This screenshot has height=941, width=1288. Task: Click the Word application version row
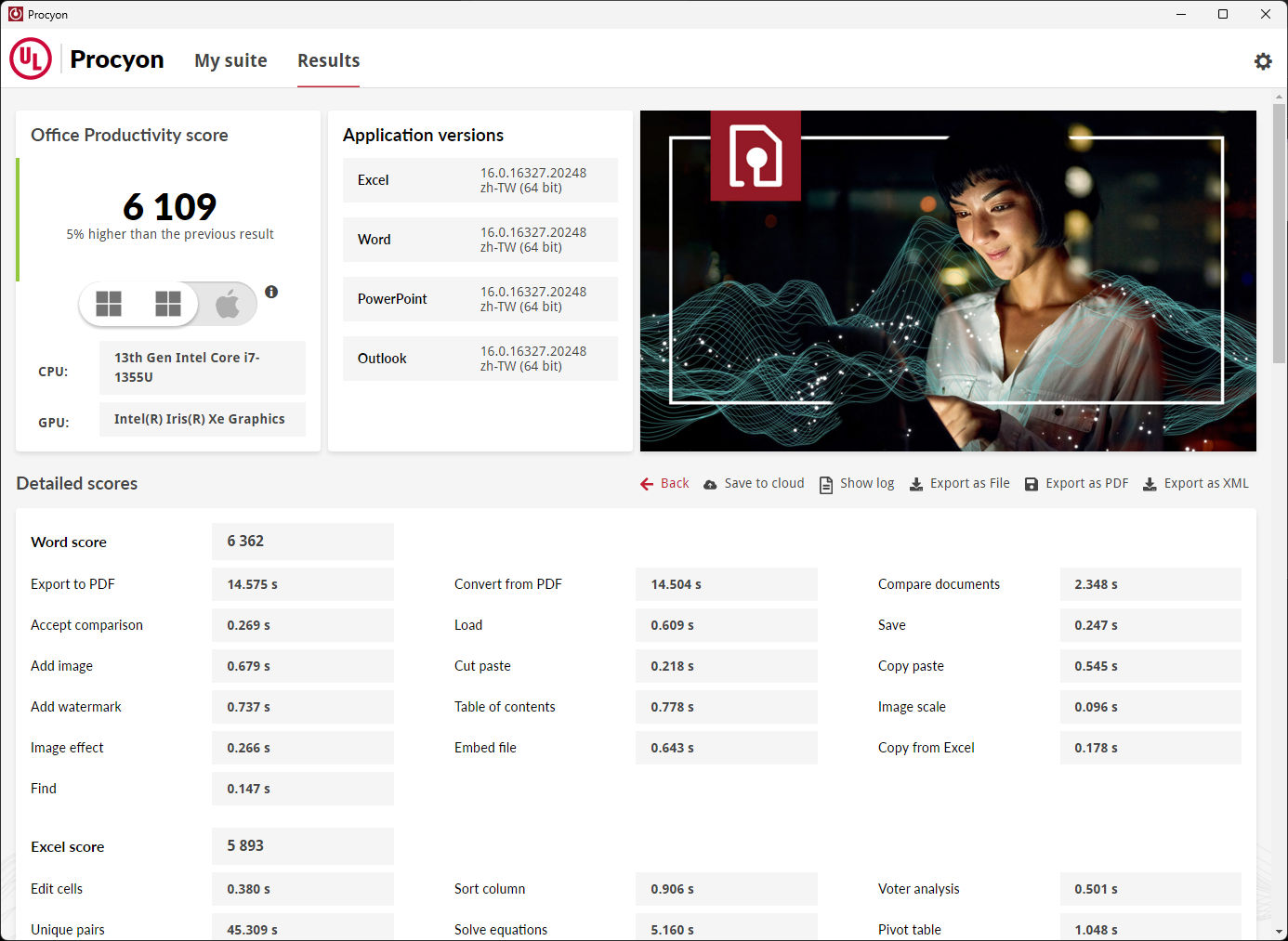(x=480, y=240)
